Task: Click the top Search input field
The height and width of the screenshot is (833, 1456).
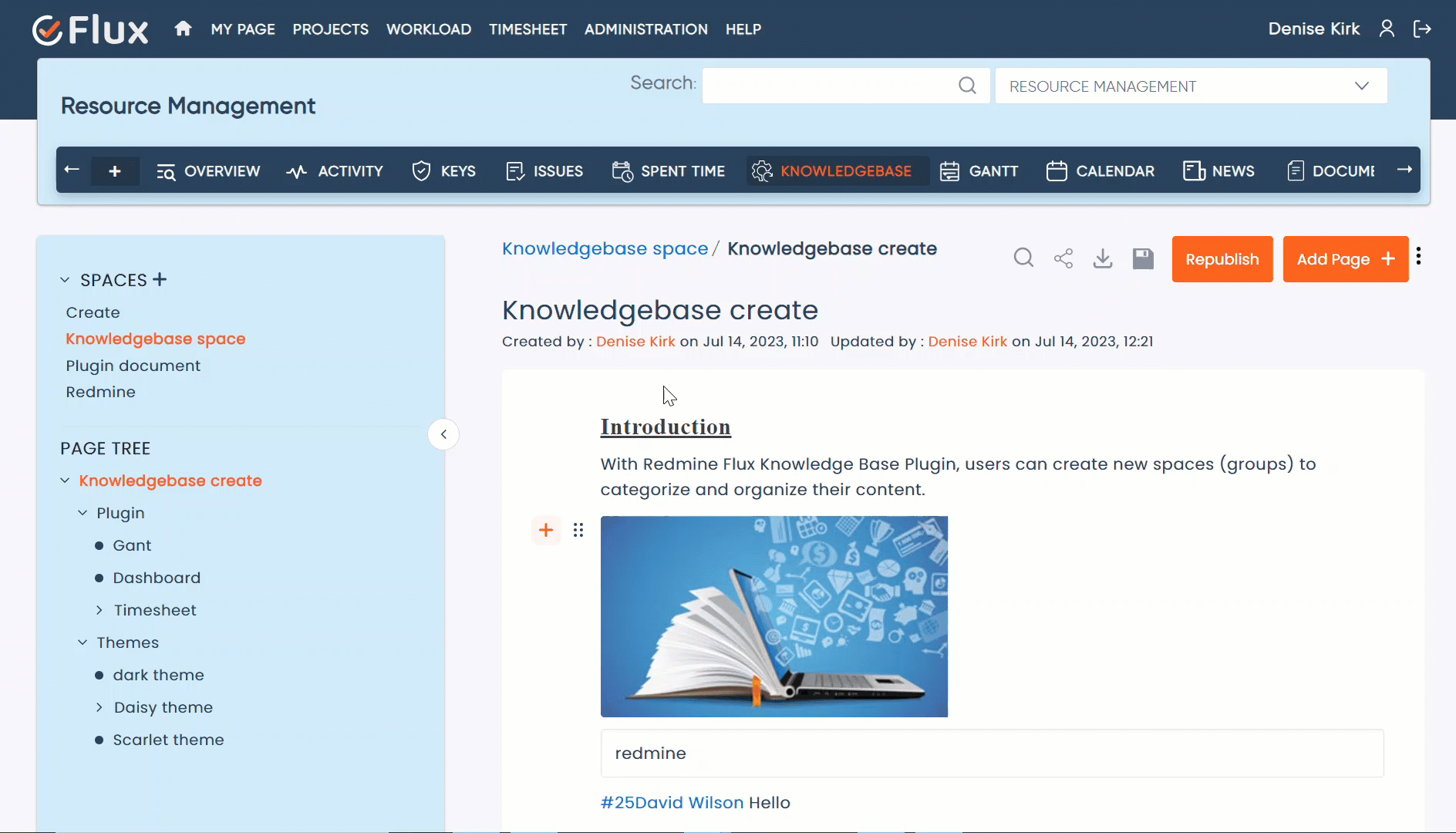Action: pyautogui.click(x=829, y=86)
